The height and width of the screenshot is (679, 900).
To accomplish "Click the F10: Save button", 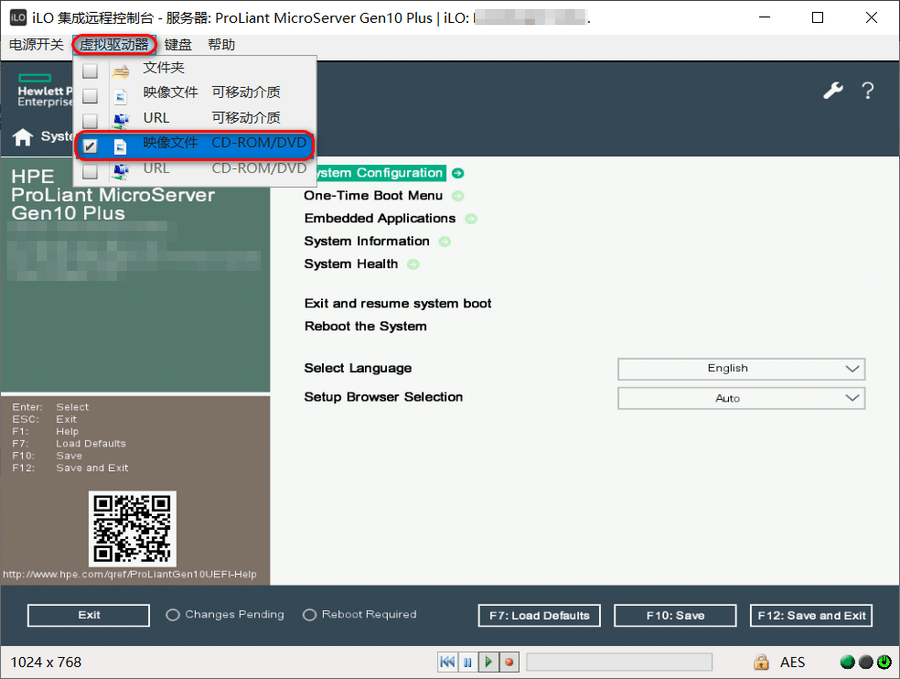I will coord(675,615).
